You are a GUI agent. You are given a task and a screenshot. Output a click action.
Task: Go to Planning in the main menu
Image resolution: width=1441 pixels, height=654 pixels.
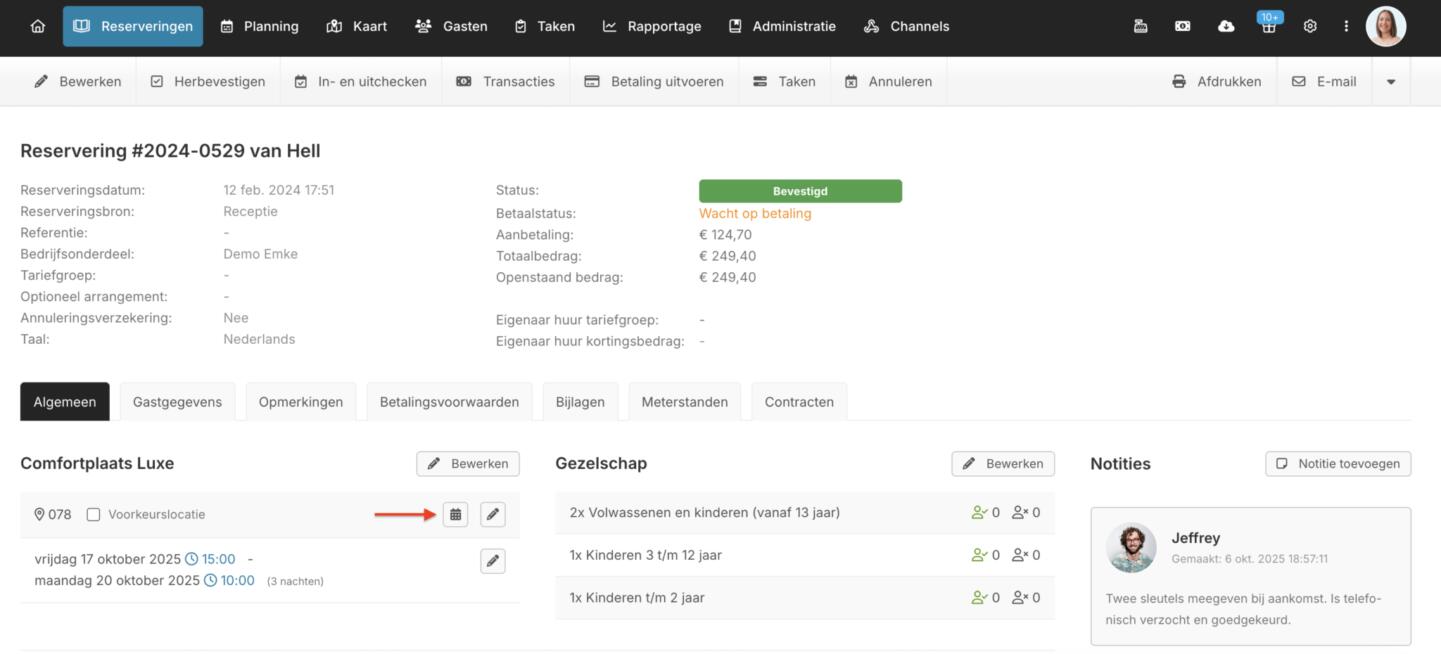tap(259, 27)
